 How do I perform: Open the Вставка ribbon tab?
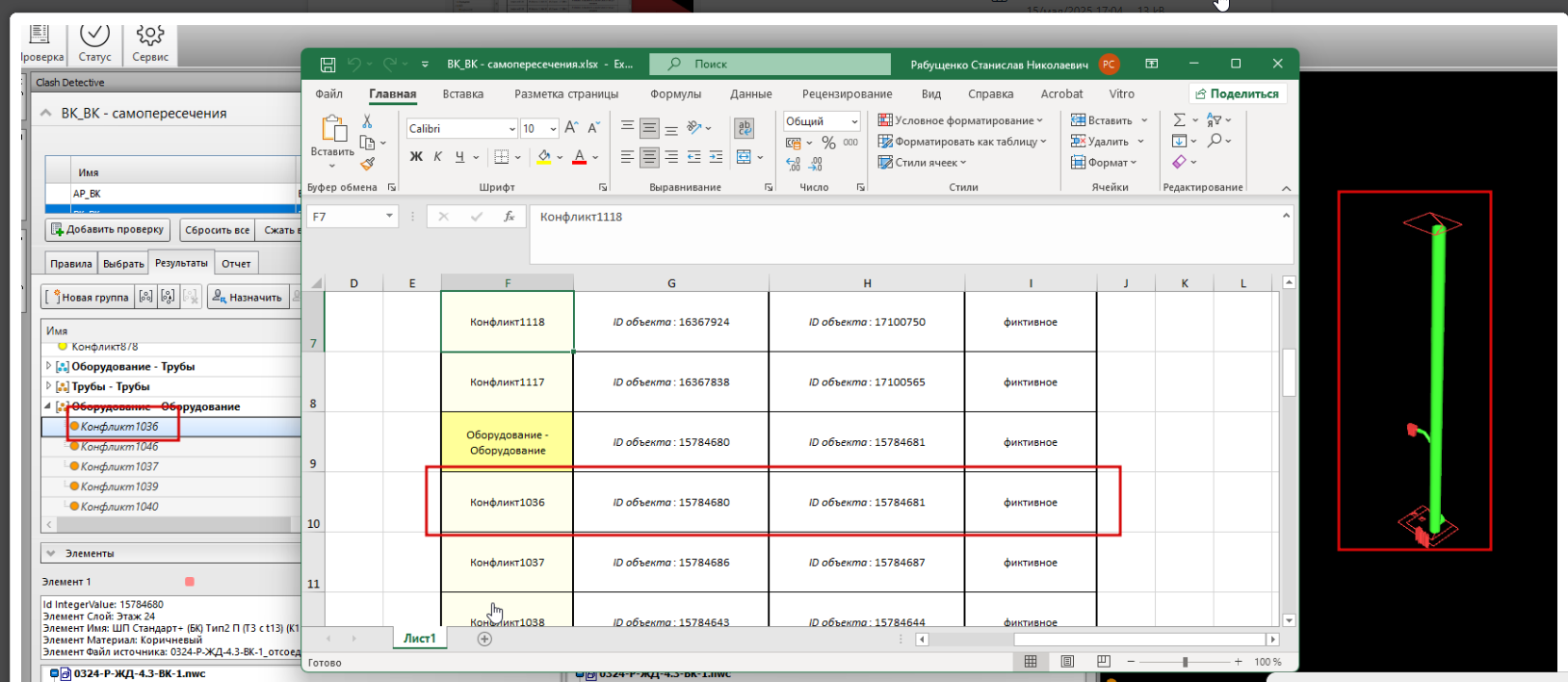[x=463, y=93]
